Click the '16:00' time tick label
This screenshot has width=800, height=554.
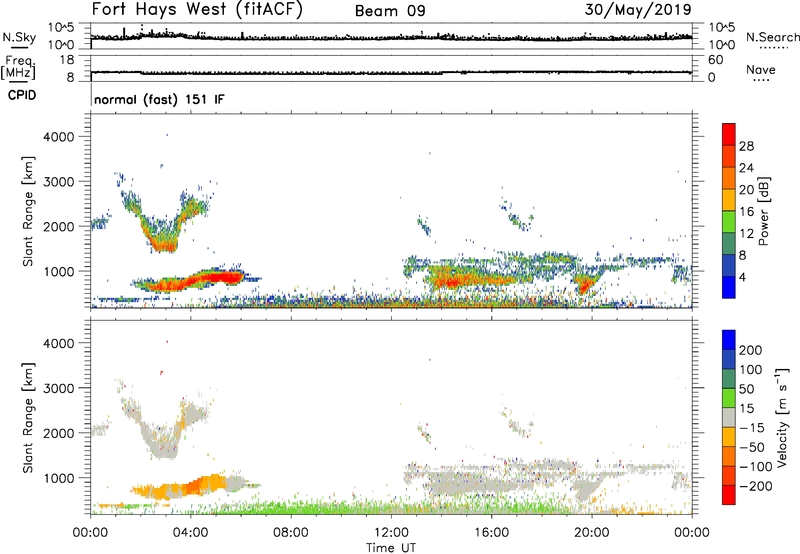[491, 533]
